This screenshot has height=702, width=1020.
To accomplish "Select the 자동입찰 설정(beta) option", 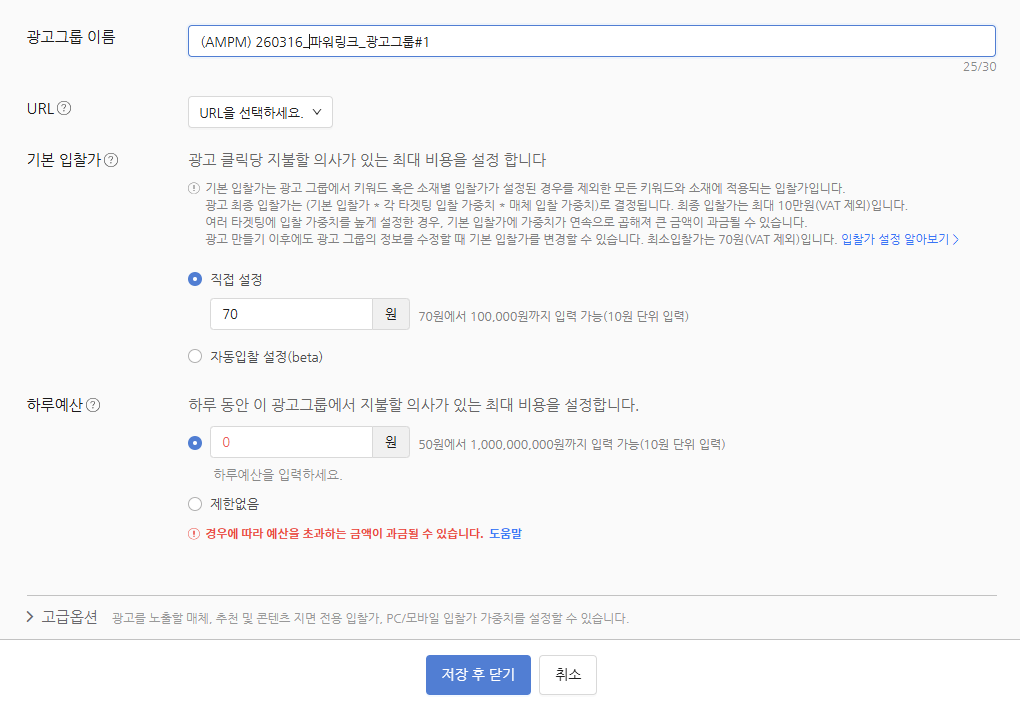I will 195,356.
